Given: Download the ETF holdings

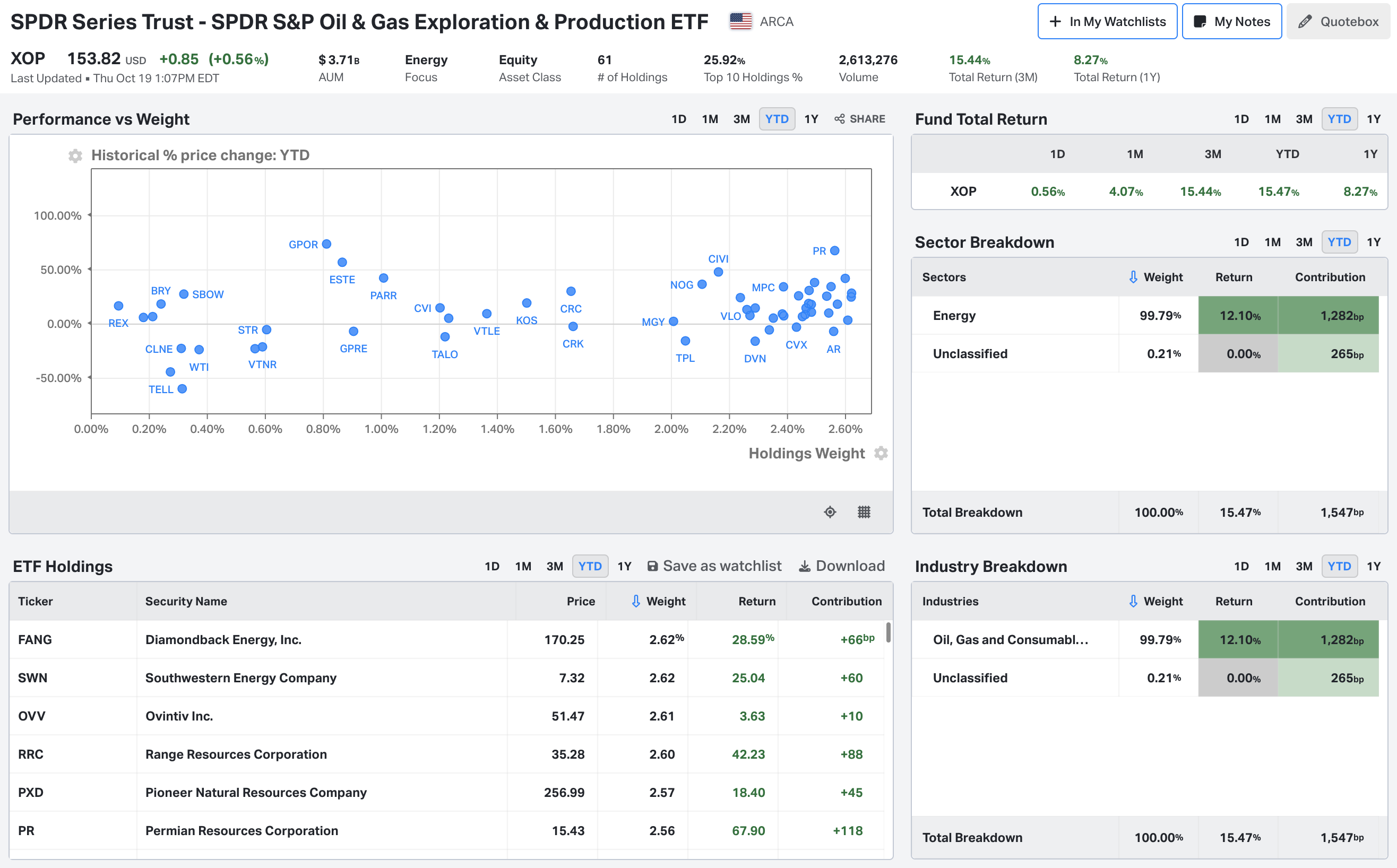Looking at the screenshot, I should [x=842, y=566].
